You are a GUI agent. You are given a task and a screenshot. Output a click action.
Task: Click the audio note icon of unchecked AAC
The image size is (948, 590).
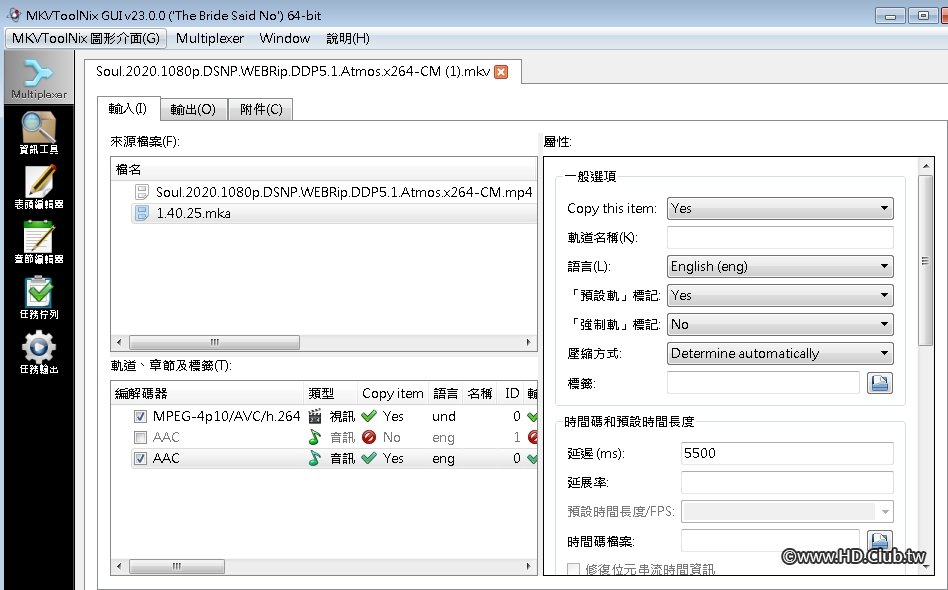coord(315,437)
